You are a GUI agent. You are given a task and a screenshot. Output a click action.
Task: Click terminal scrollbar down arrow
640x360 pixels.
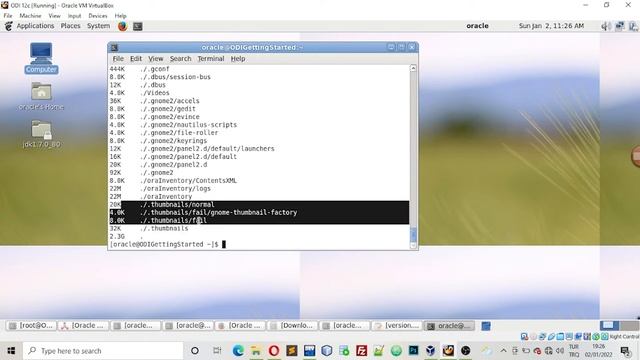click(x=413, y=245)
